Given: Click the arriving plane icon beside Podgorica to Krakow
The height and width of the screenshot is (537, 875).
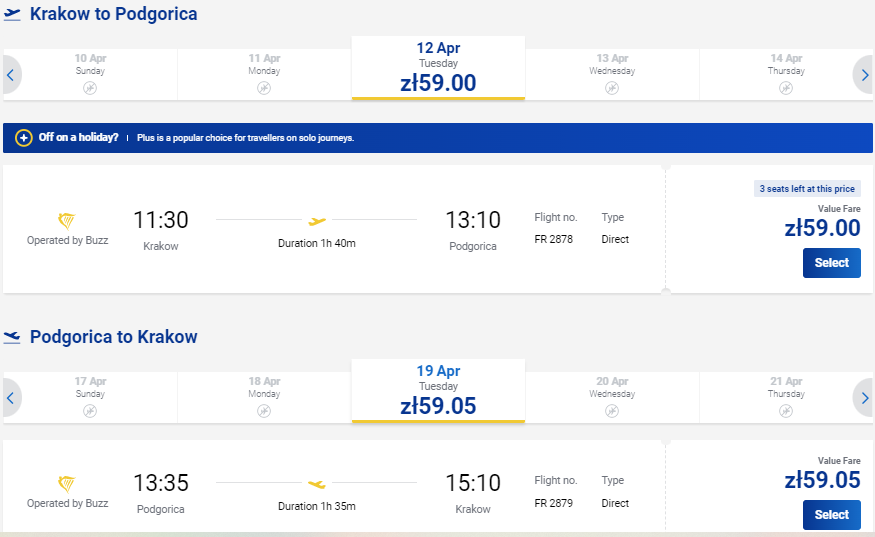Looking at the screenshot, I should pyautogui.click(x=12, y=337).
